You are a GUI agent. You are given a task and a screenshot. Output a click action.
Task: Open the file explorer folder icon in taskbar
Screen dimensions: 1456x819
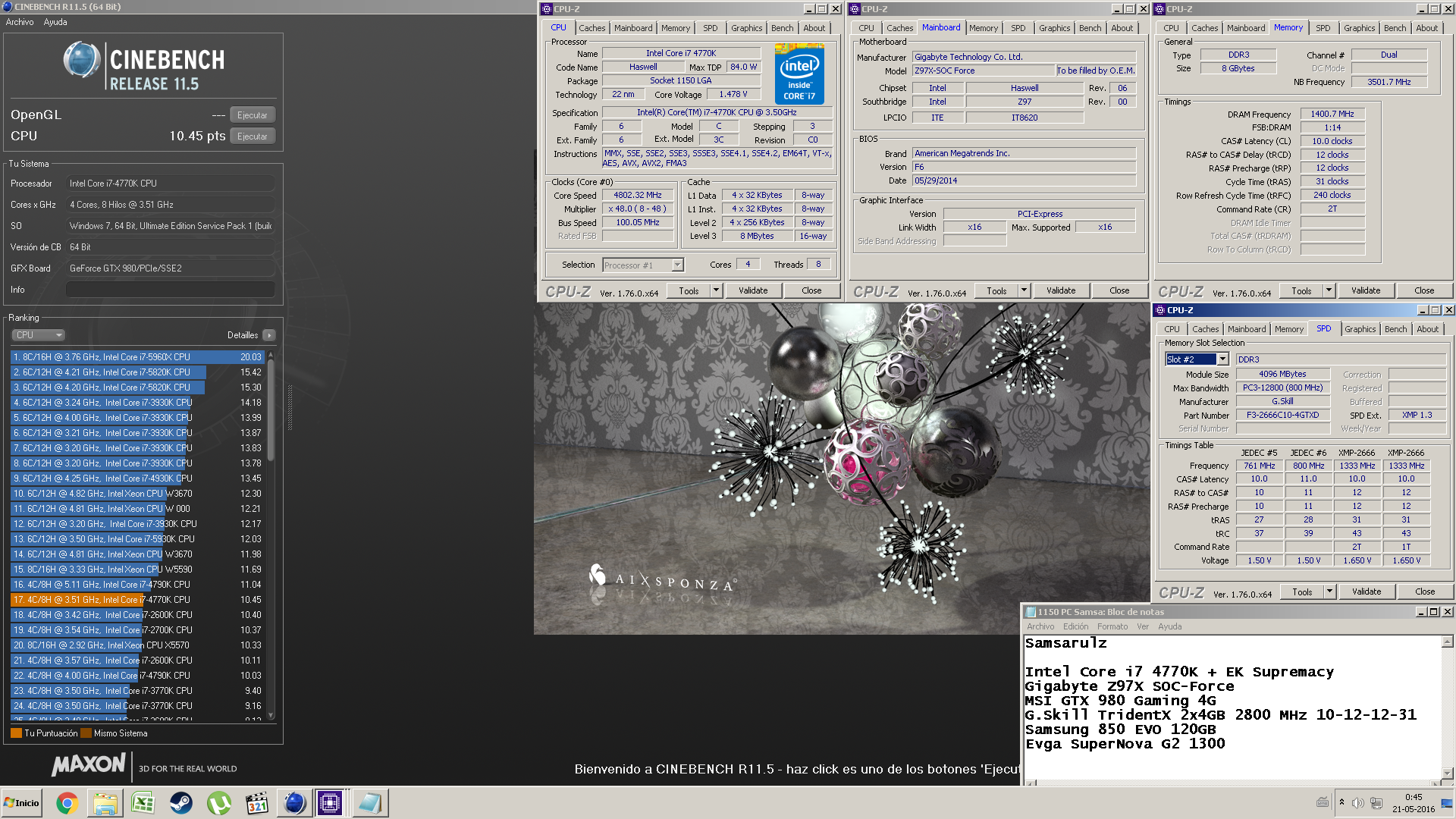click(105, 803)
